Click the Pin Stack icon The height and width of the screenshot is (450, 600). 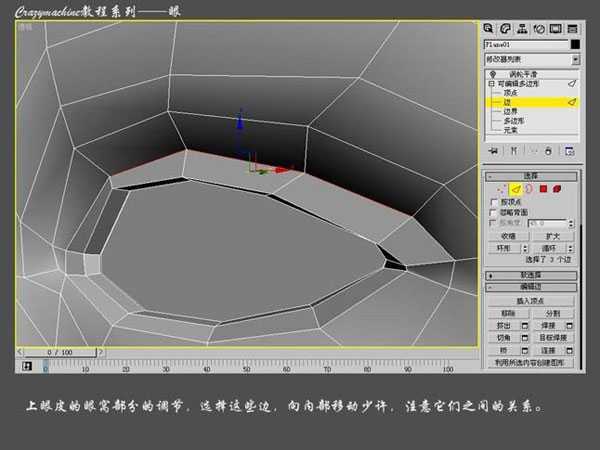point(494,151)
